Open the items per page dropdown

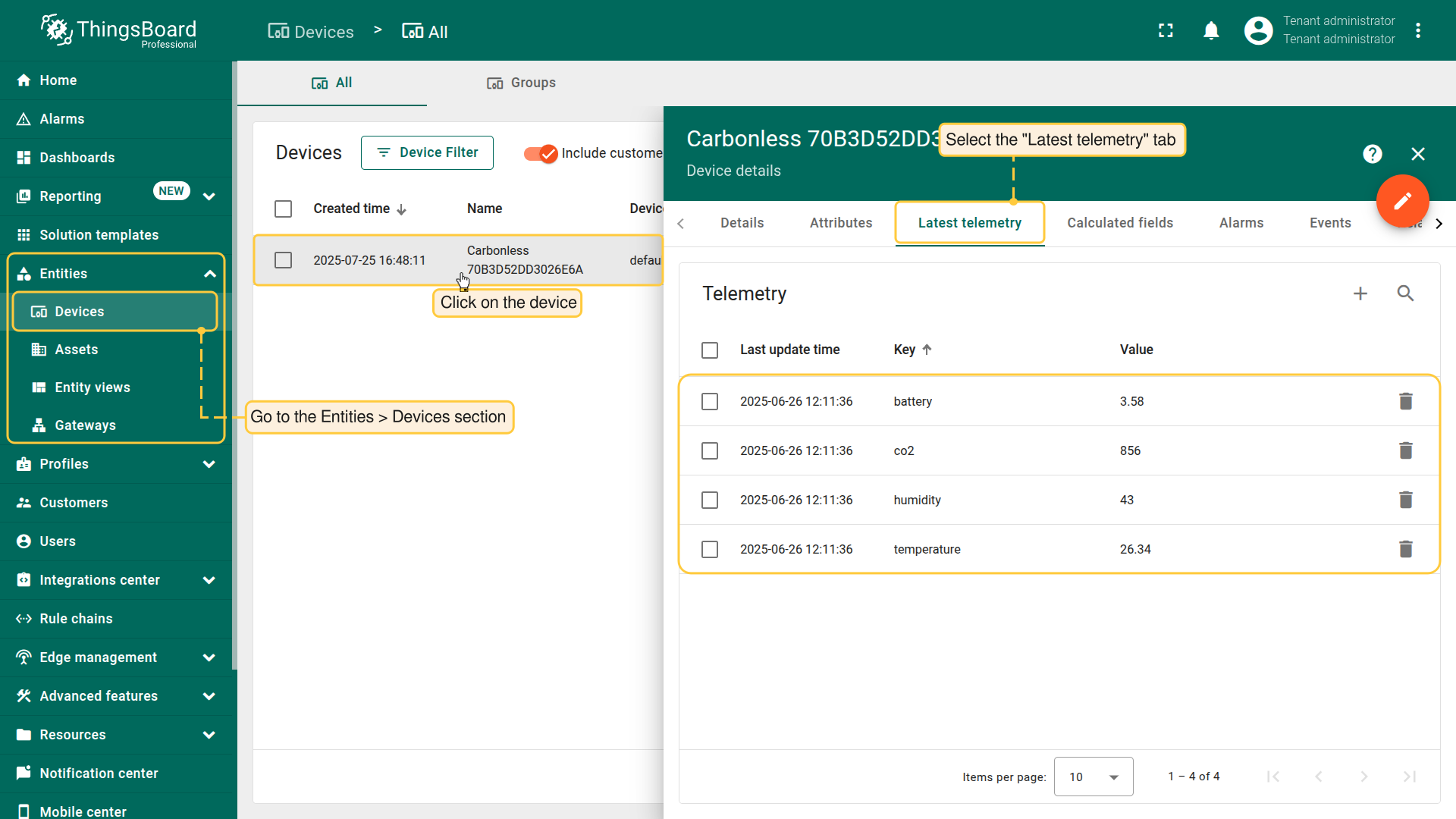1093,777
